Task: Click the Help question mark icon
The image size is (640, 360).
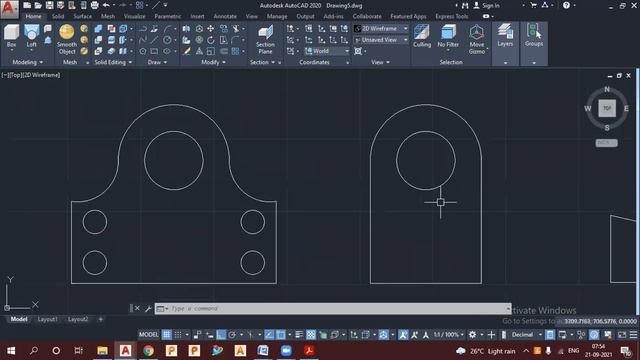Action: coord(566,5)
